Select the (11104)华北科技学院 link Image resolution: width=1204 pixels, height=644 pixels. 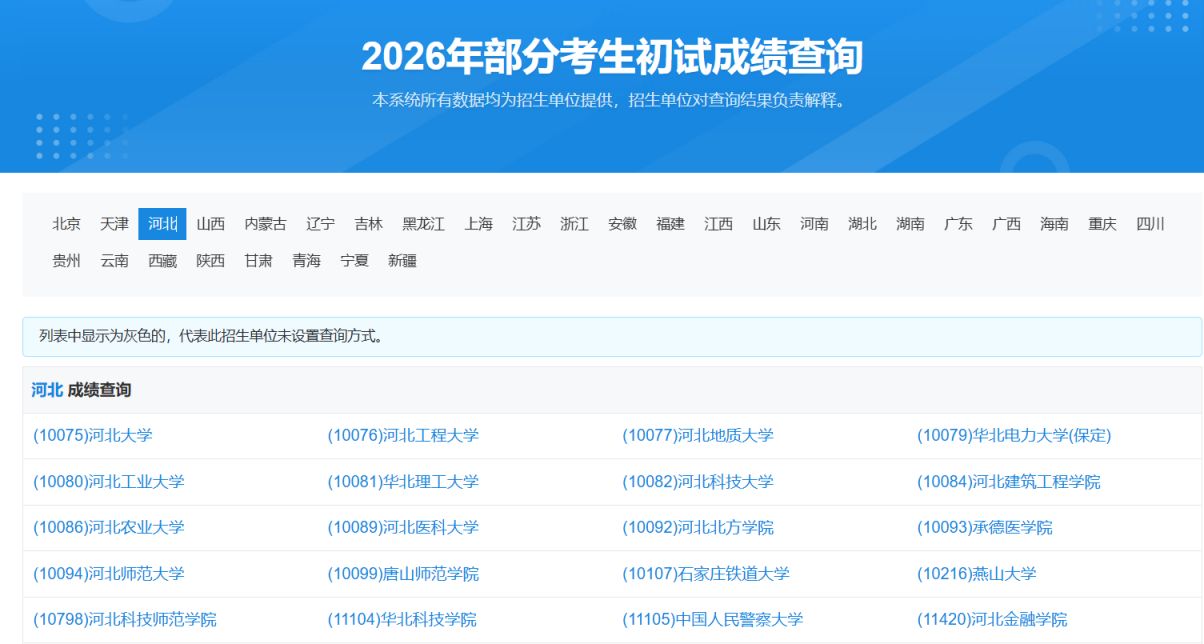[402, 620]
